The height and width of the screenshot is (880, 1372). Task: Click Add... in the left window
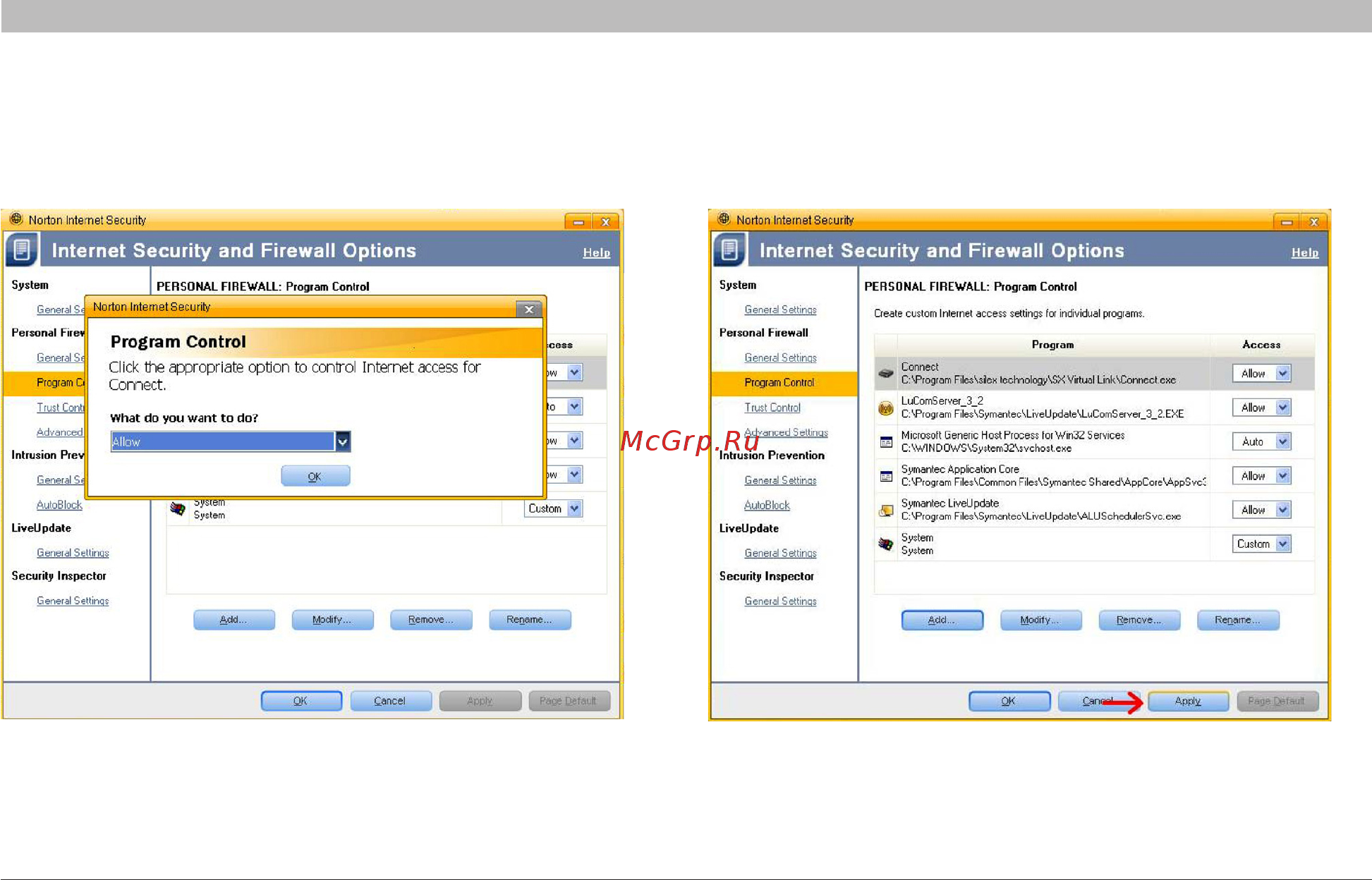[x=234, y=620]
